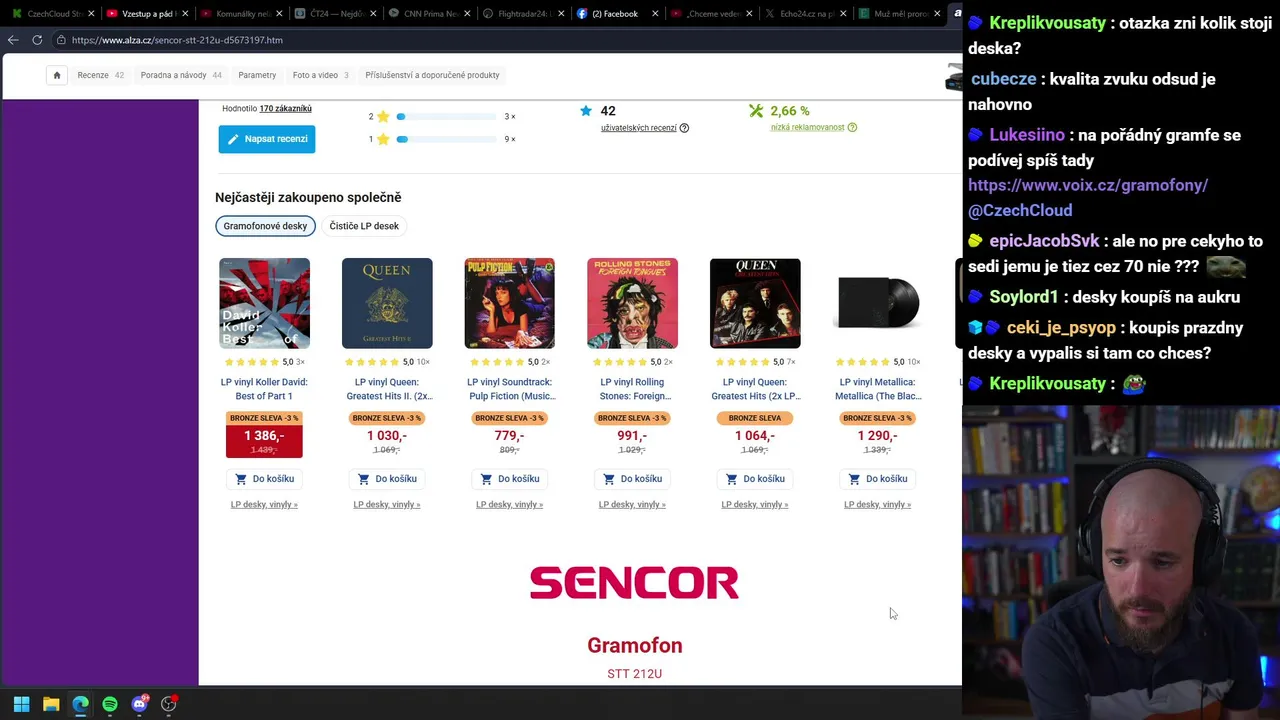1280x720 pixels.
Task: Add Queen Greatest Hits II to cart
Action: [x=387, y=479]
